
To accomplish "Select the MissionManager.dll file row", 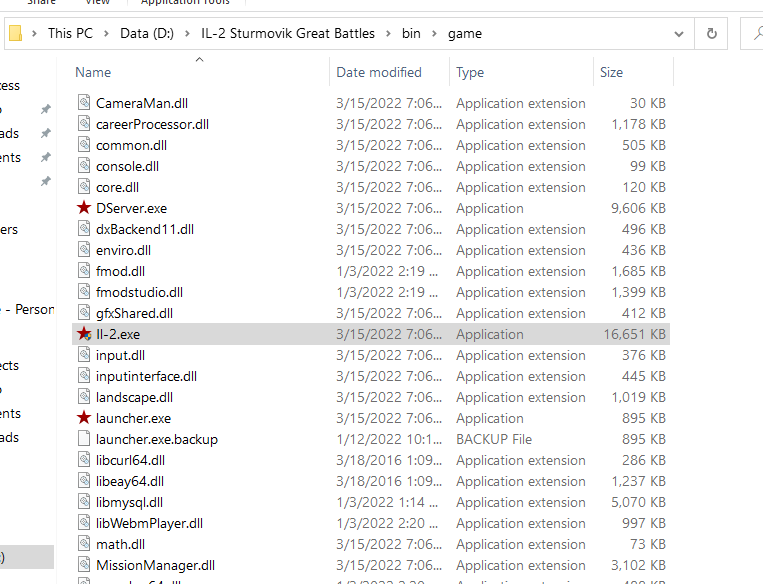I will pyautogui.click(x=155, y=565).
